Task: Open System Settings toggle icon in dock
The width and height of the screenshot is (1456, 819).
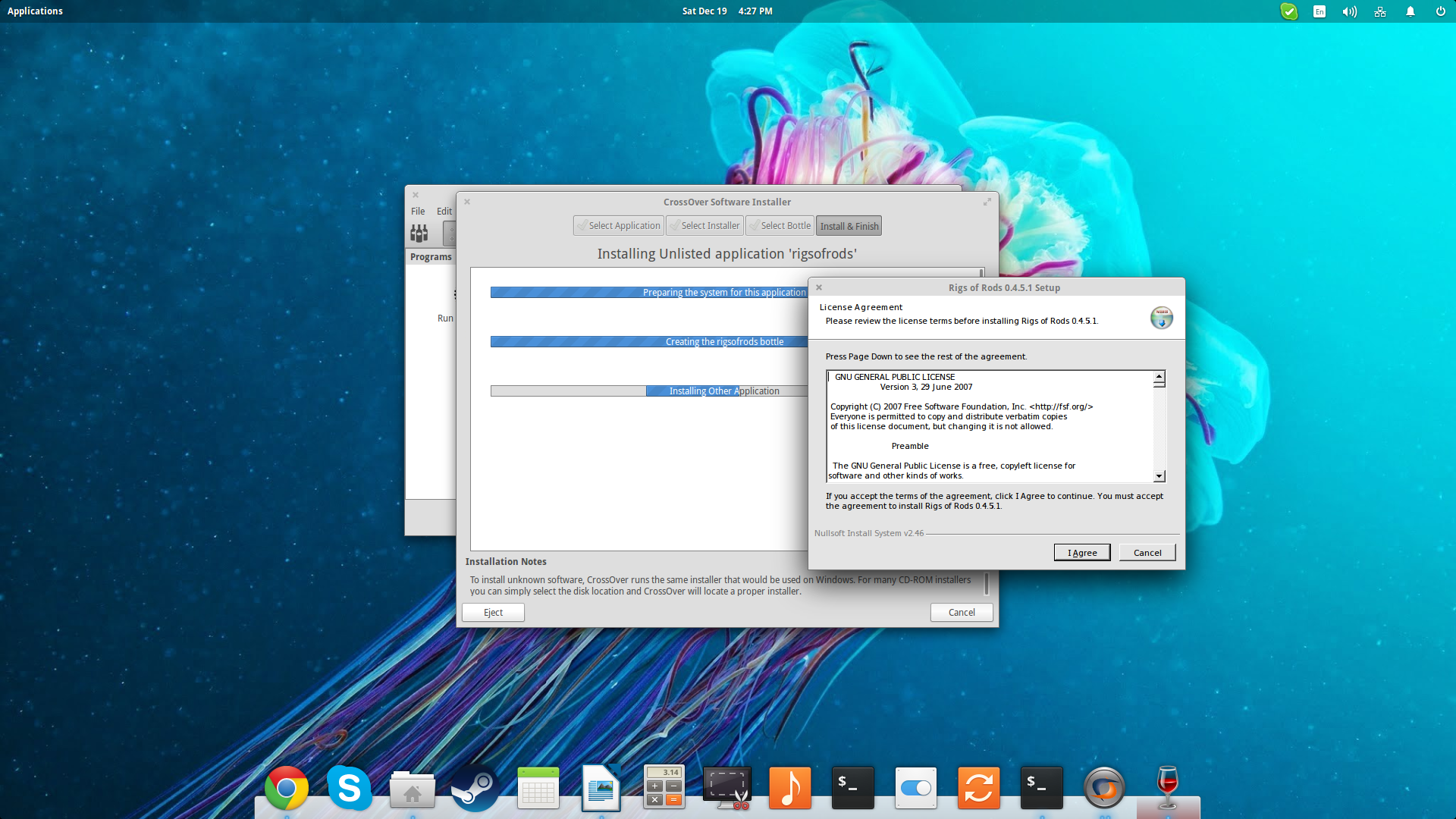Action: point(916,789)
